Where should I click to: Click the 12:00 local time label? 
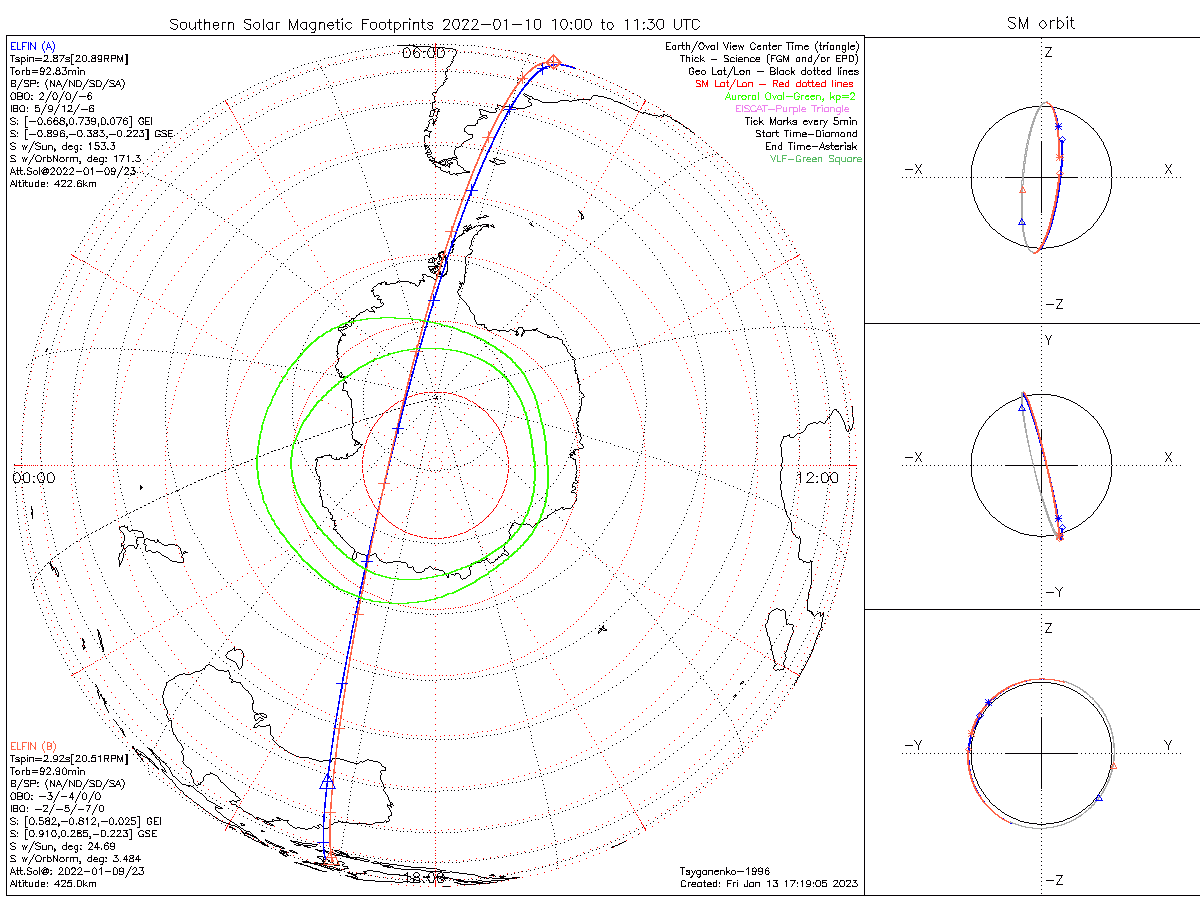point(817,479)
